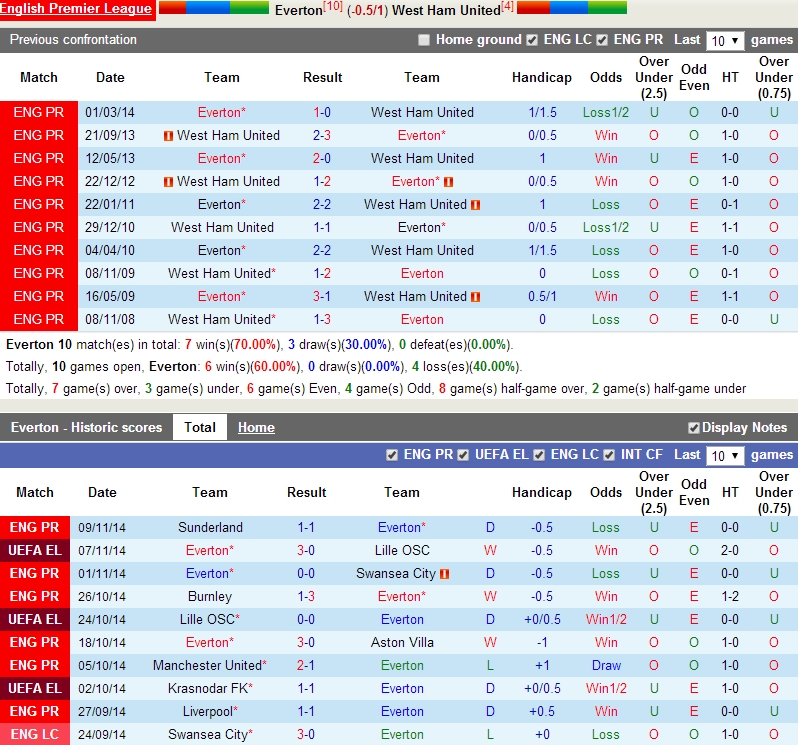Viewport: 798px width, 745px height.
Task: Click the ENG LC match label dated 24/09/14
Action: click(35, 734)
